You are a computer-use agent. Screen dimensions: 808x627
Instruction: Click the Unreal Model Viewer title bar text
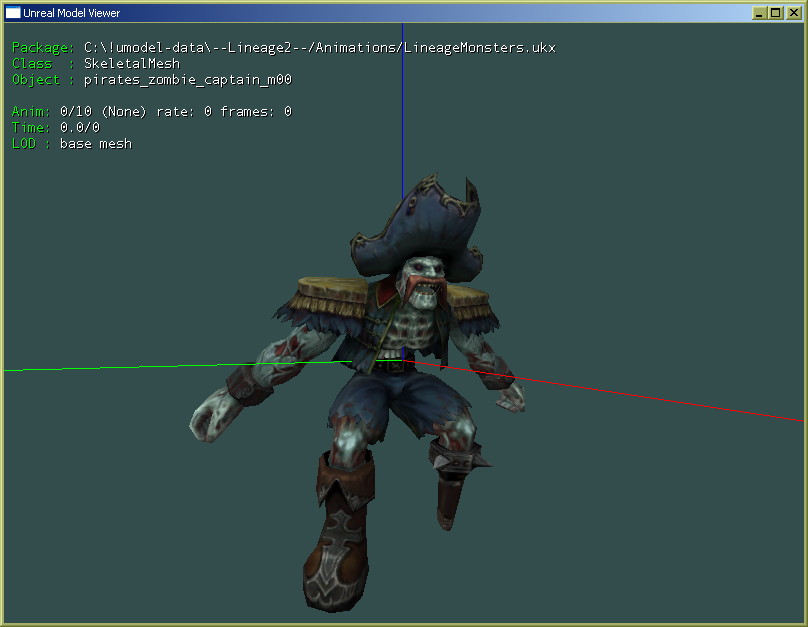(x=71, y=13)
